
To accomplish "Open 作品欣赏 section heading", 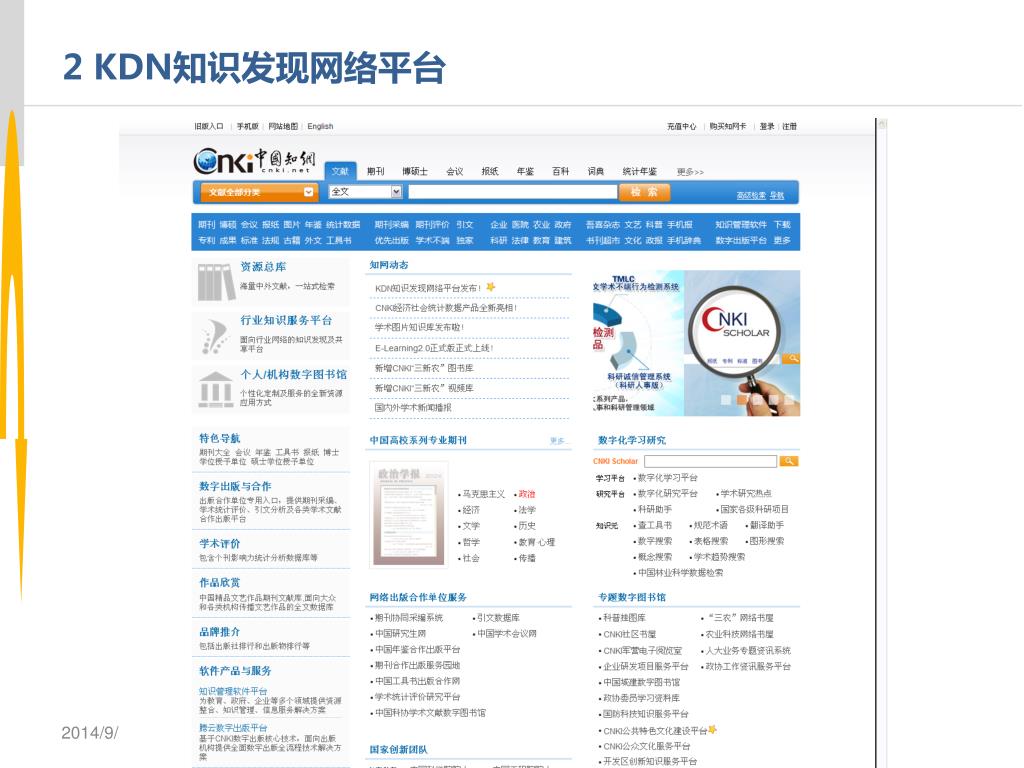I will point(219,582).
